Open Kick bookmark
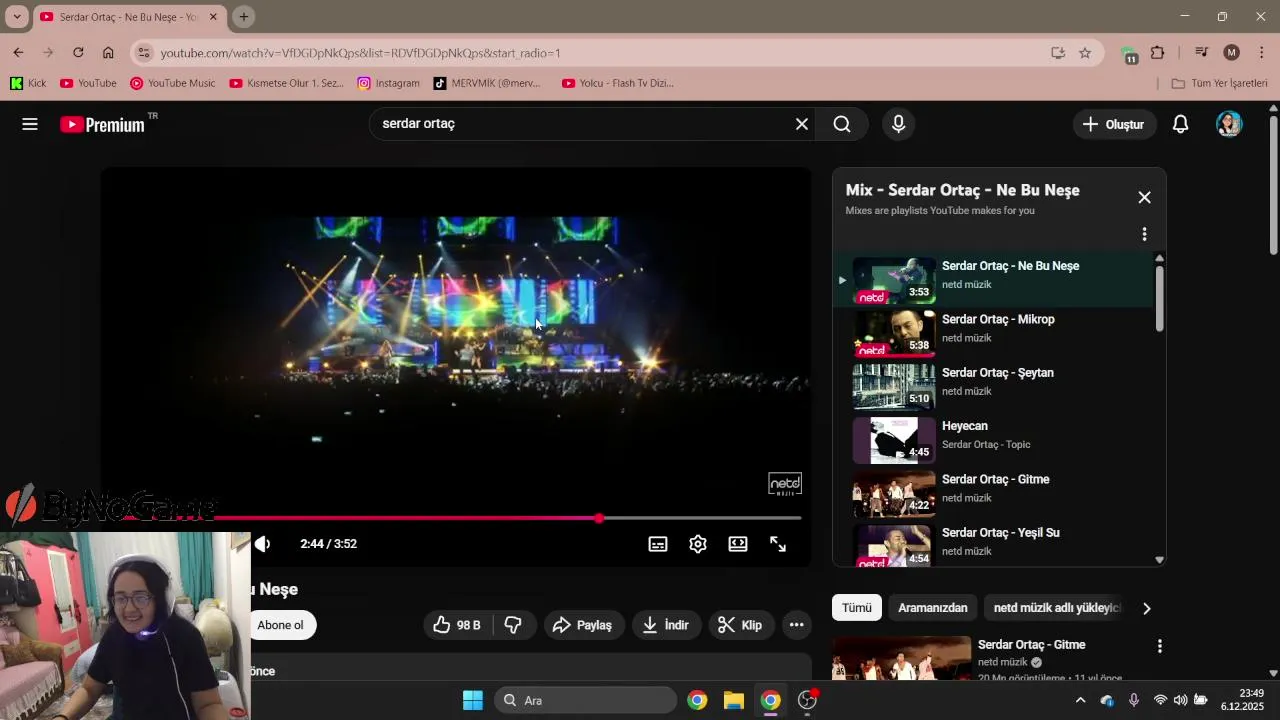1280x720 pixels. pyautogui.click(x=28, y=83)
